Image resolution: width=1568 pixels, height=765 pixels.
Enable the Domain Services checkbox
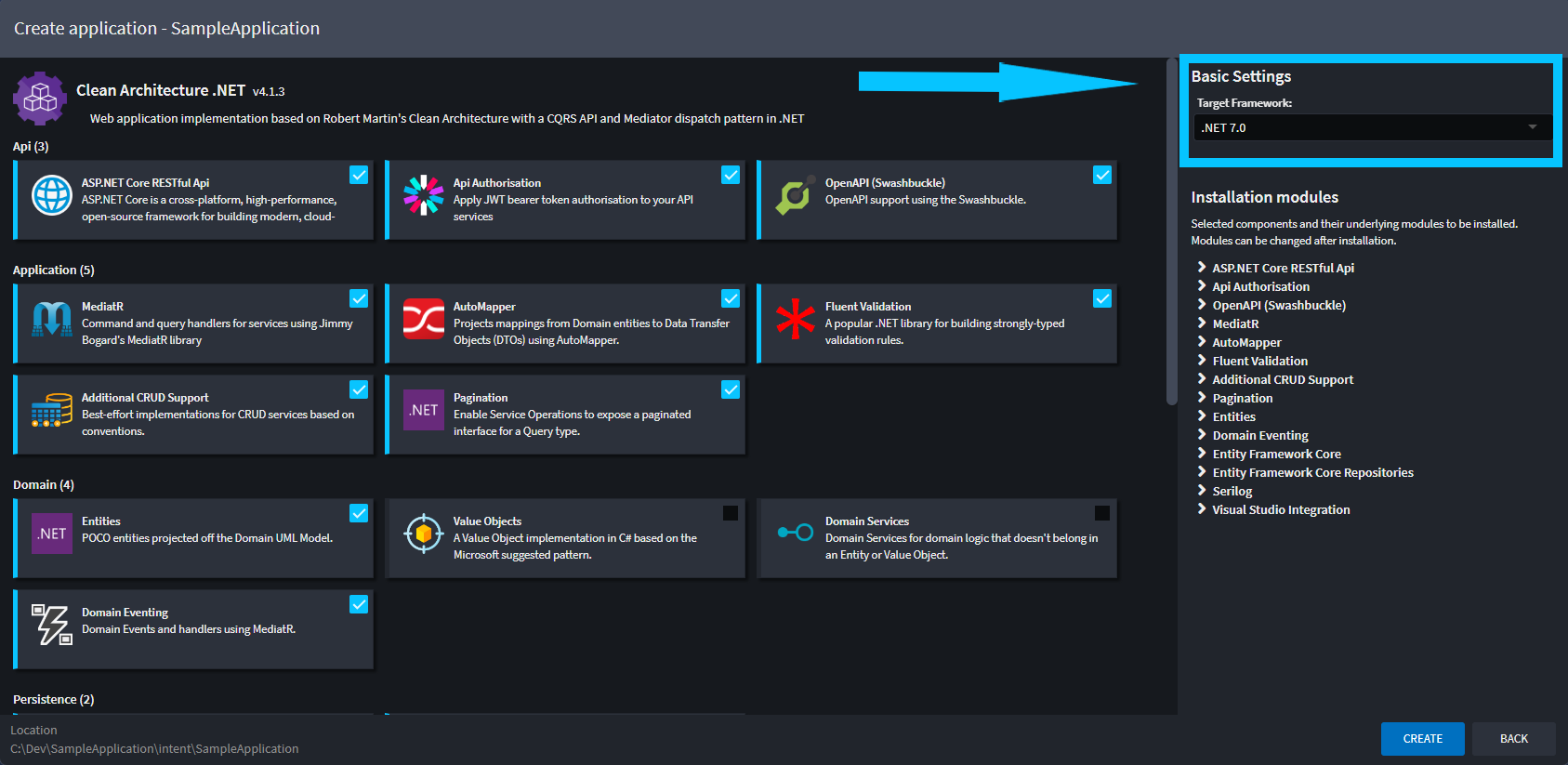click(1102, 513)
